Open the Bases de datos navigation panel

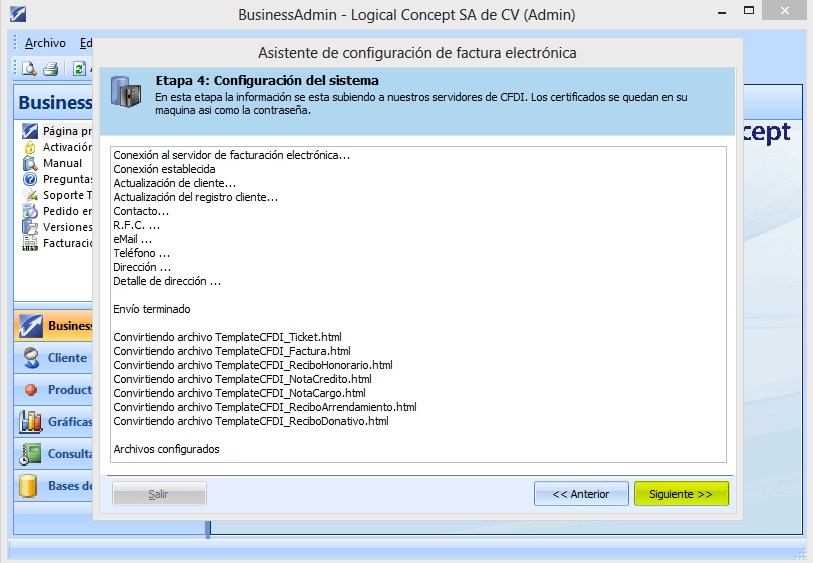coord(53,486)
